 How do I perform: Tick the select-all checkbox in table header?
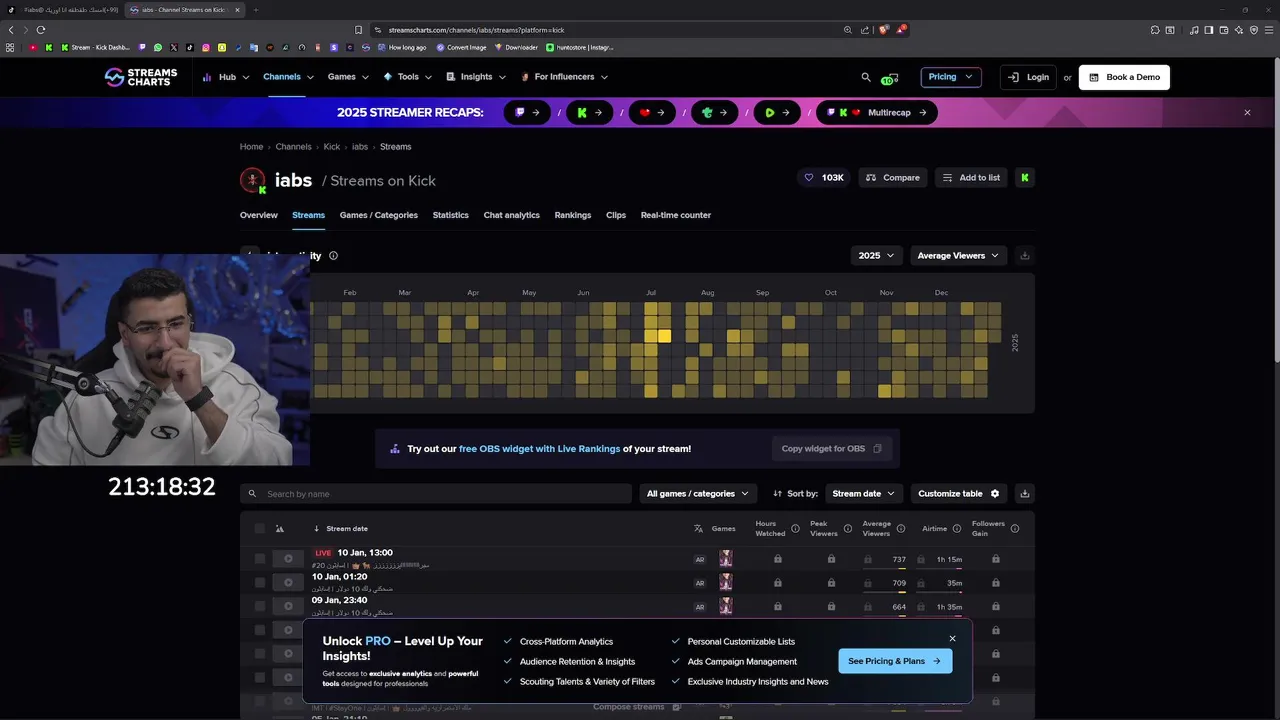tap(260, 529)
